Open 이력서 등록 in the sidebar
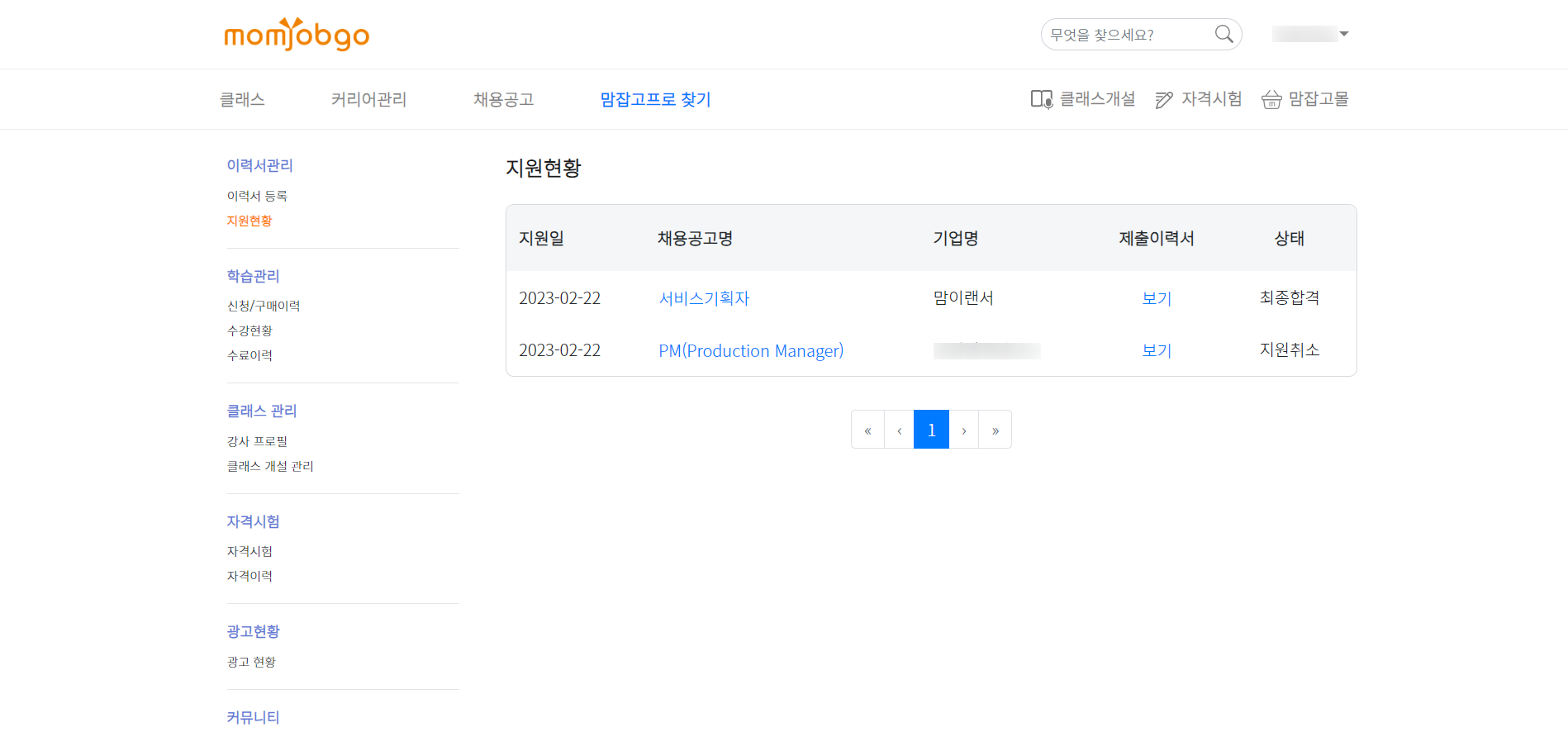The width and height of the screenshot is (1568, 737). coord(257,196)
